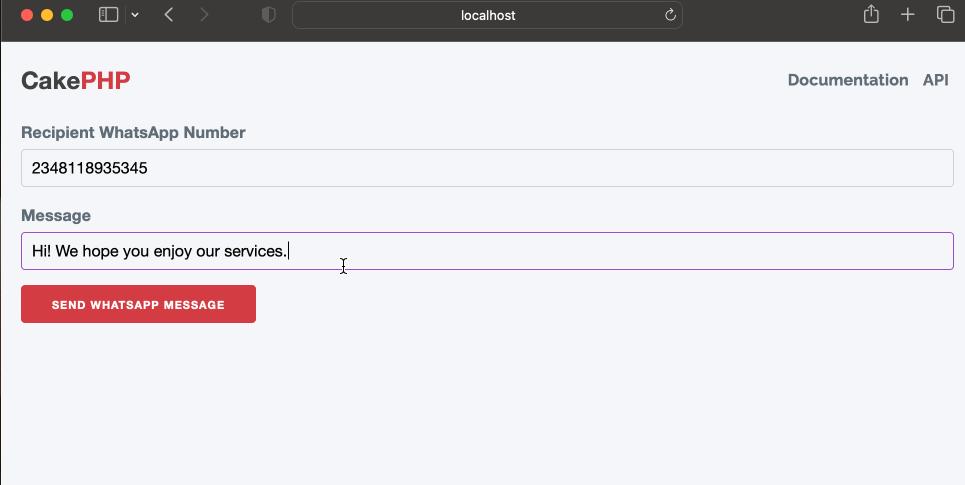Screen dimensions: 965x485
Task: Focus the Recipient WhatsApp Number field
Action: pos(487,168)
